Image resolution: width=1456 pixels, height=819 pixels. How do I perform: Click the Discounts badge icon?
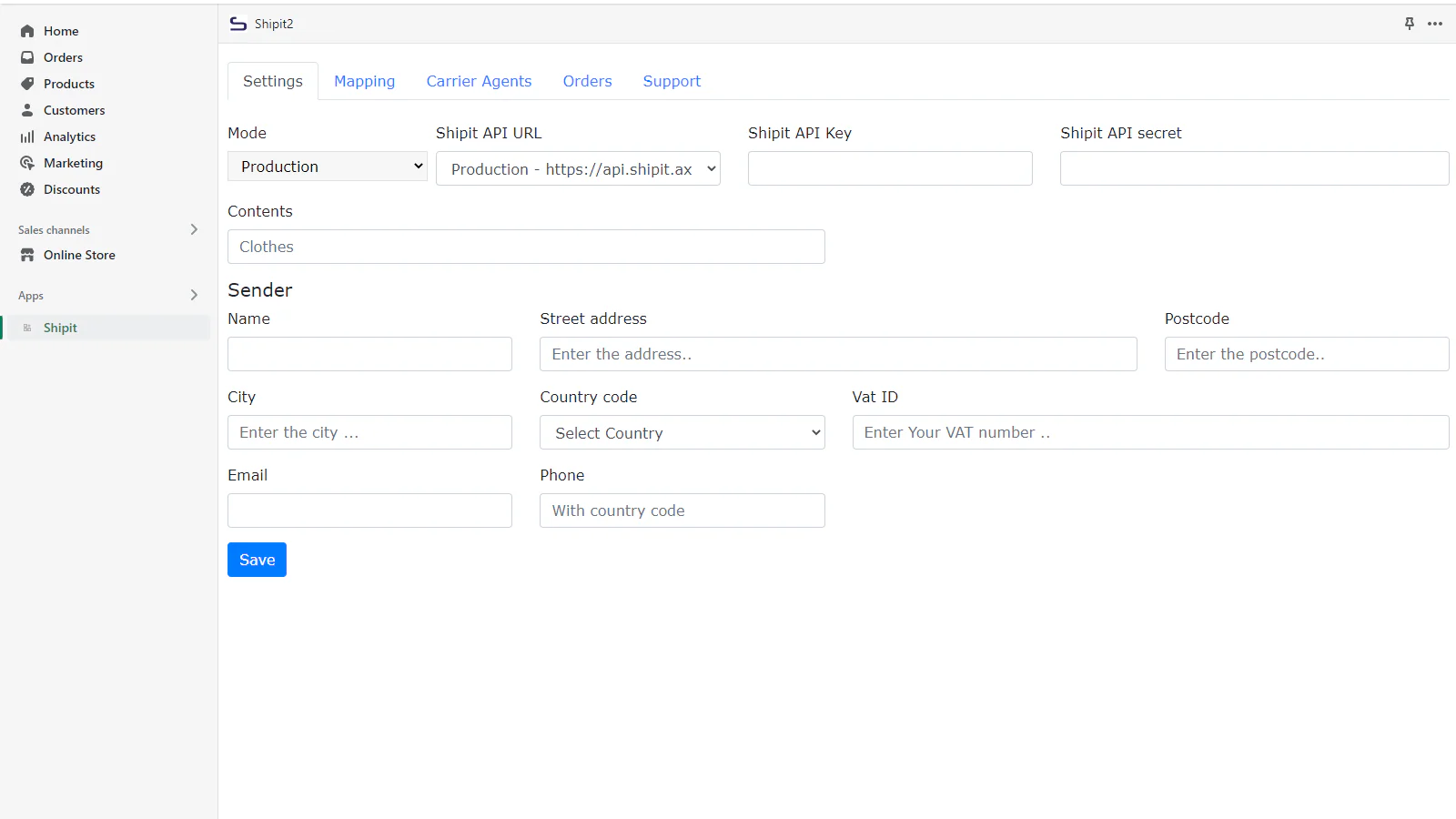27,189
